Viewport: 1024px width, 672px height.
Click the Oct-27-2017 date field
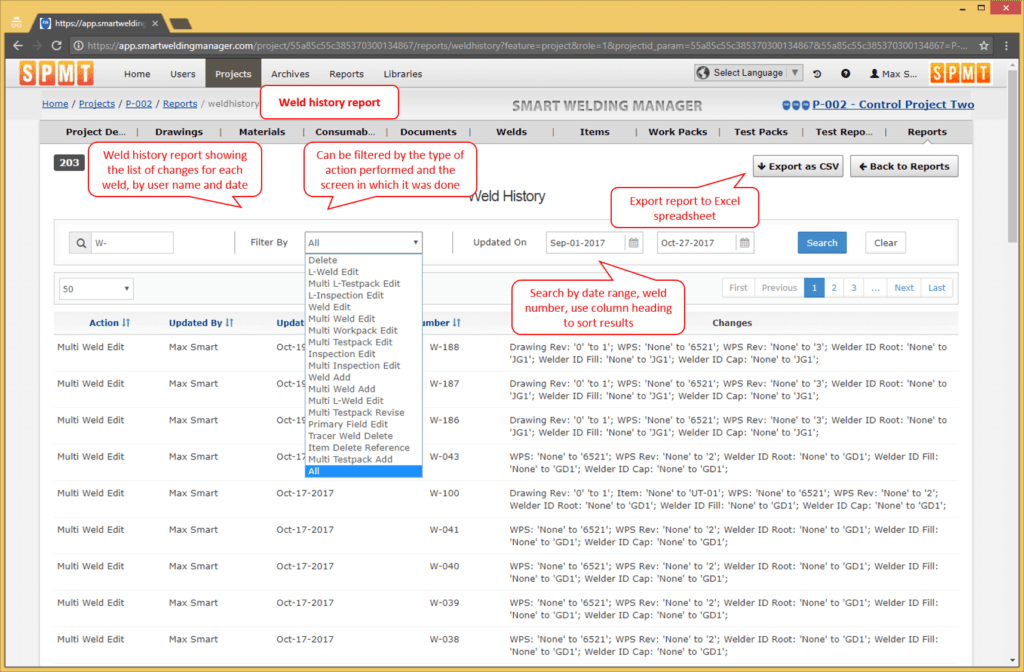tap(696, 242)
